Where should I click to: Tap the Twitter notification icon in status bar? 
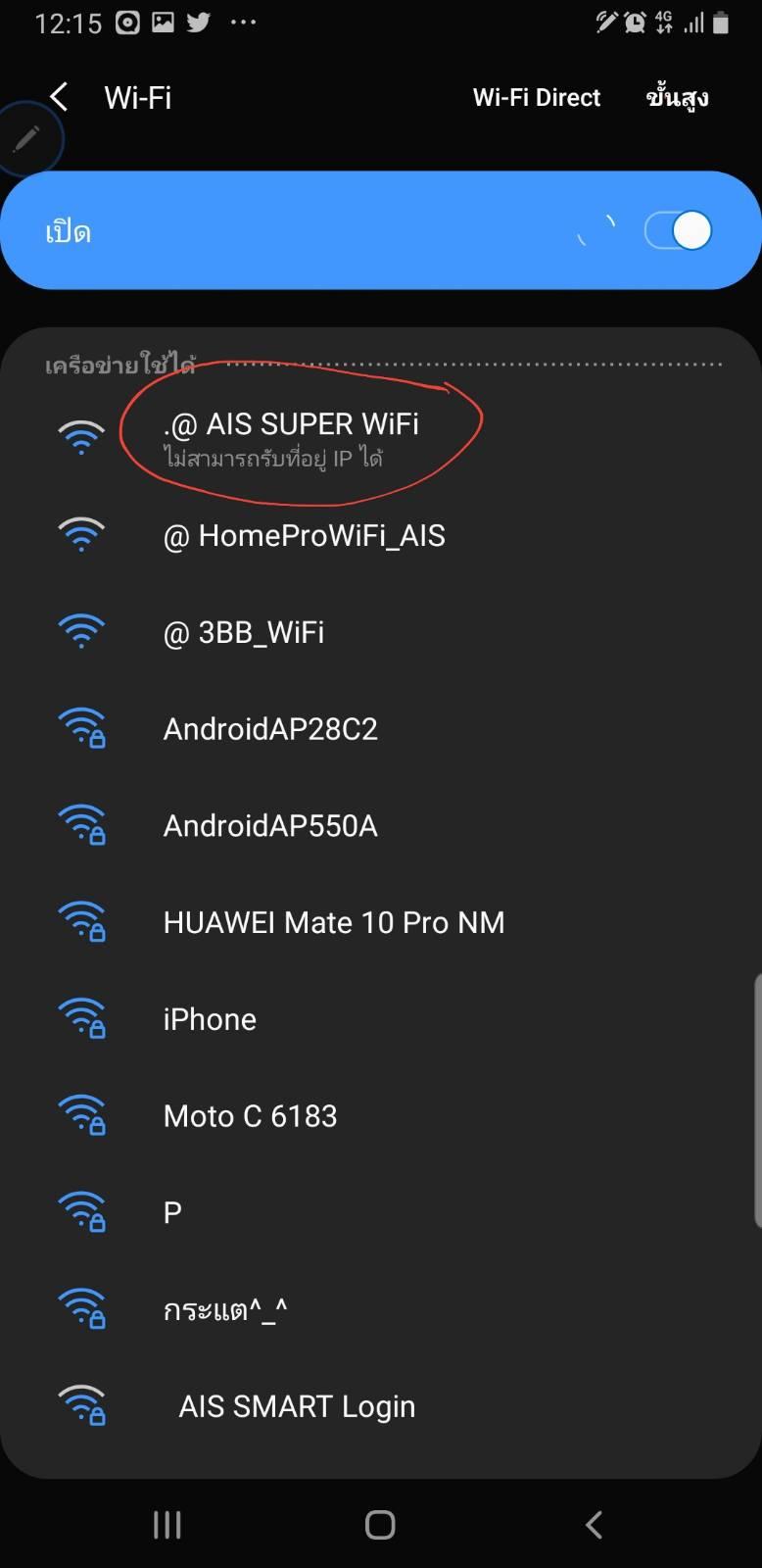199,22
